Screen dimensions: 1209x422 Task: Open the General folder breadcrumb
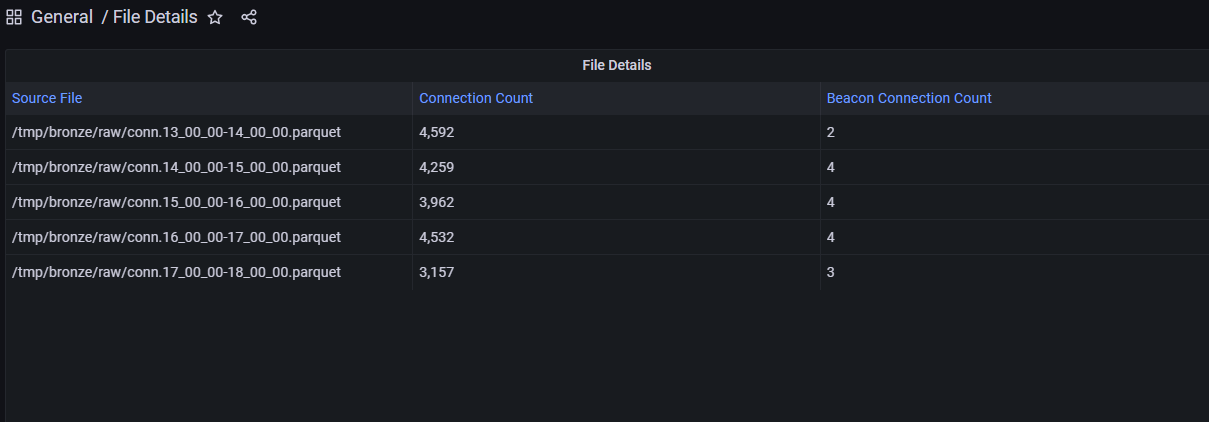pos(62,17)
